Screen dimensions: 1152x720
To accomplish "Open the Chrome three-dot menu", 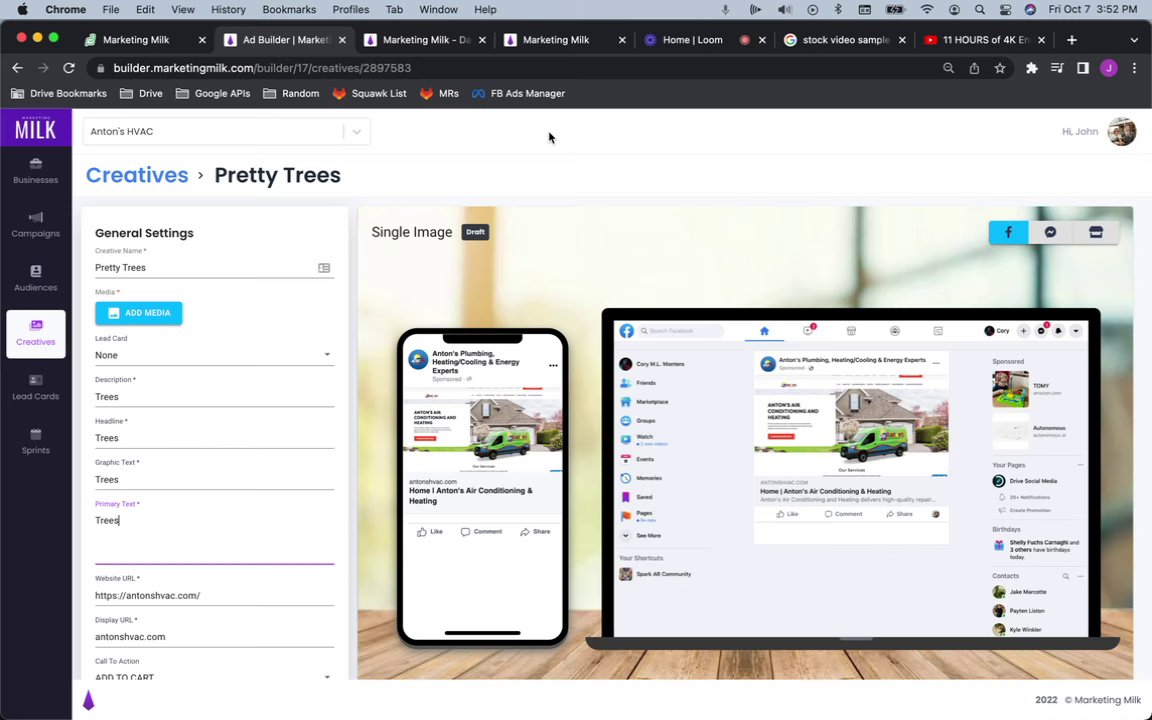I will (x=1134, y=68).
